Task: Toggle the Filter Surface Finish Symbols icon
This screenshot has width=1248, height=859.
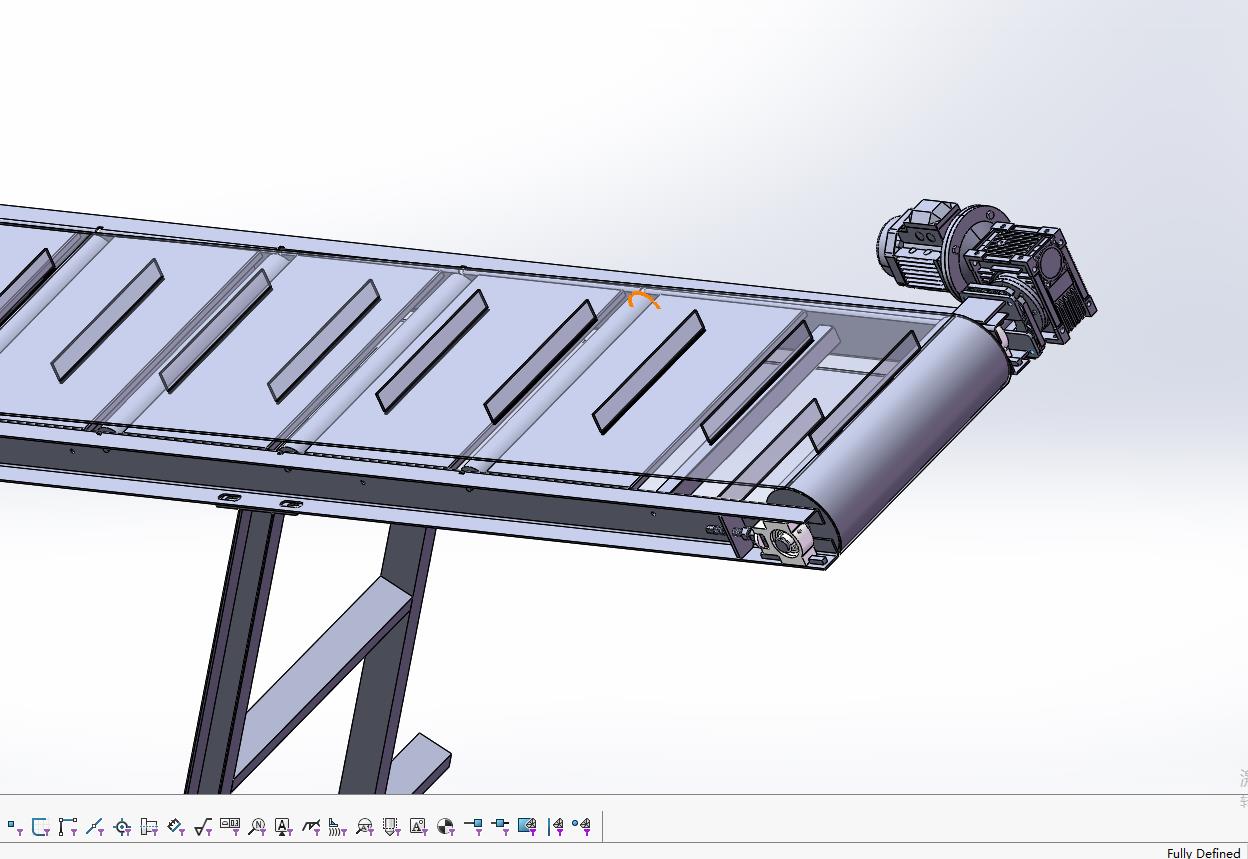Action: pos(203,826)
